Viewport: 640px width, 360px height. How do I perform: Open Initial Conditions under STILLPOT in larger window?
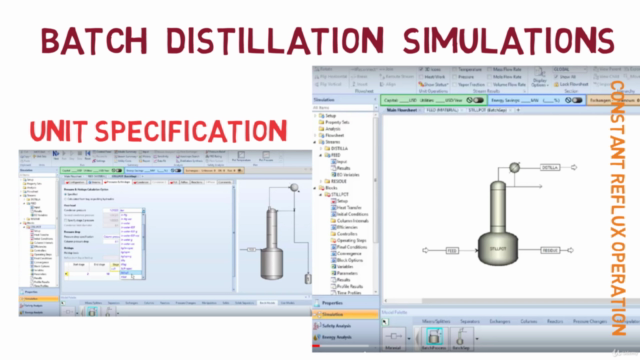click(x=349, y=214)
